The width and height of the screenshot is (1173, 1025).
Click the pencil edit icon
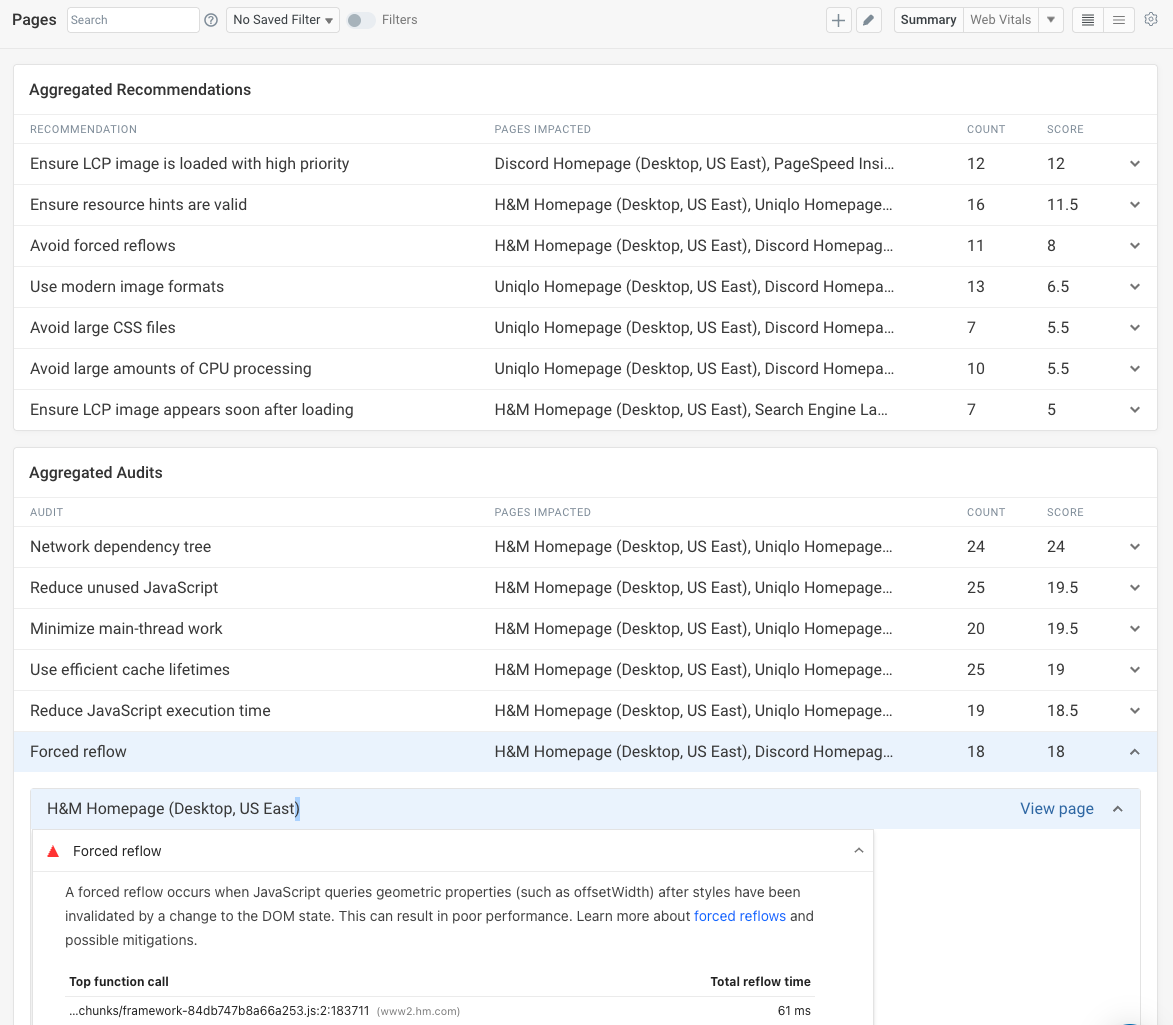pos(869,20)
